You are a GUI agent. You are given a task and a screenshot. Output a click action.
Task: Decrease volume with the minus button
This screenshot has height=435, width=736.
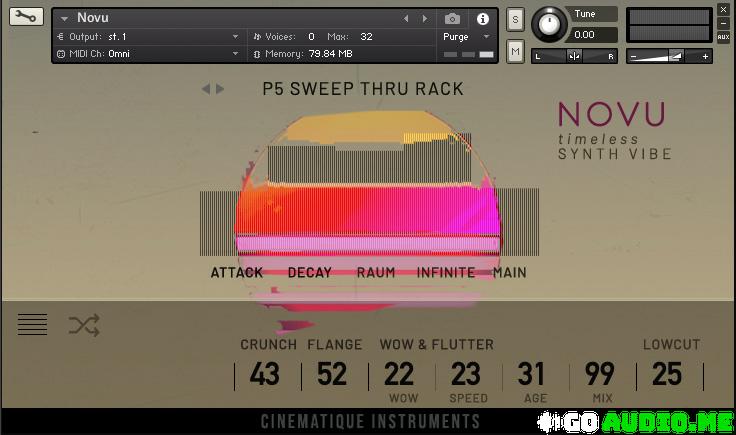(633, 57)
